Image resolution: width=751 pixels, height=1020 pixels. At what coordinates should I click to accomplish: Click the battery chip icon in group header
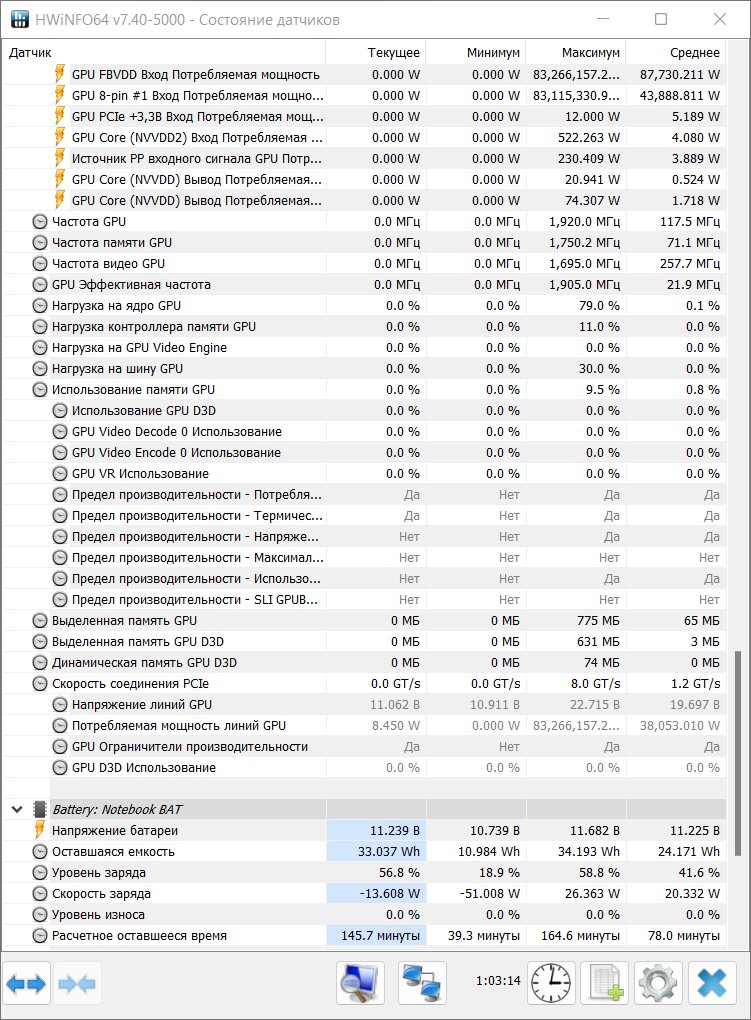40,809
